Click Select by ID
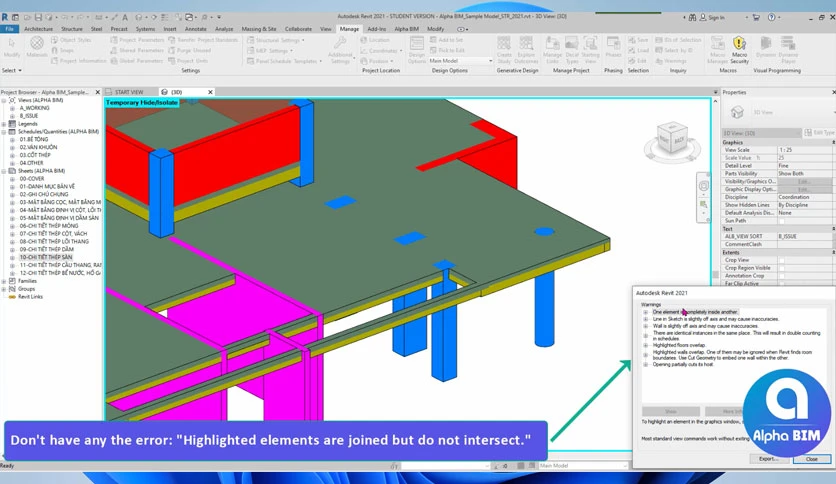 (x=674, y=50)
